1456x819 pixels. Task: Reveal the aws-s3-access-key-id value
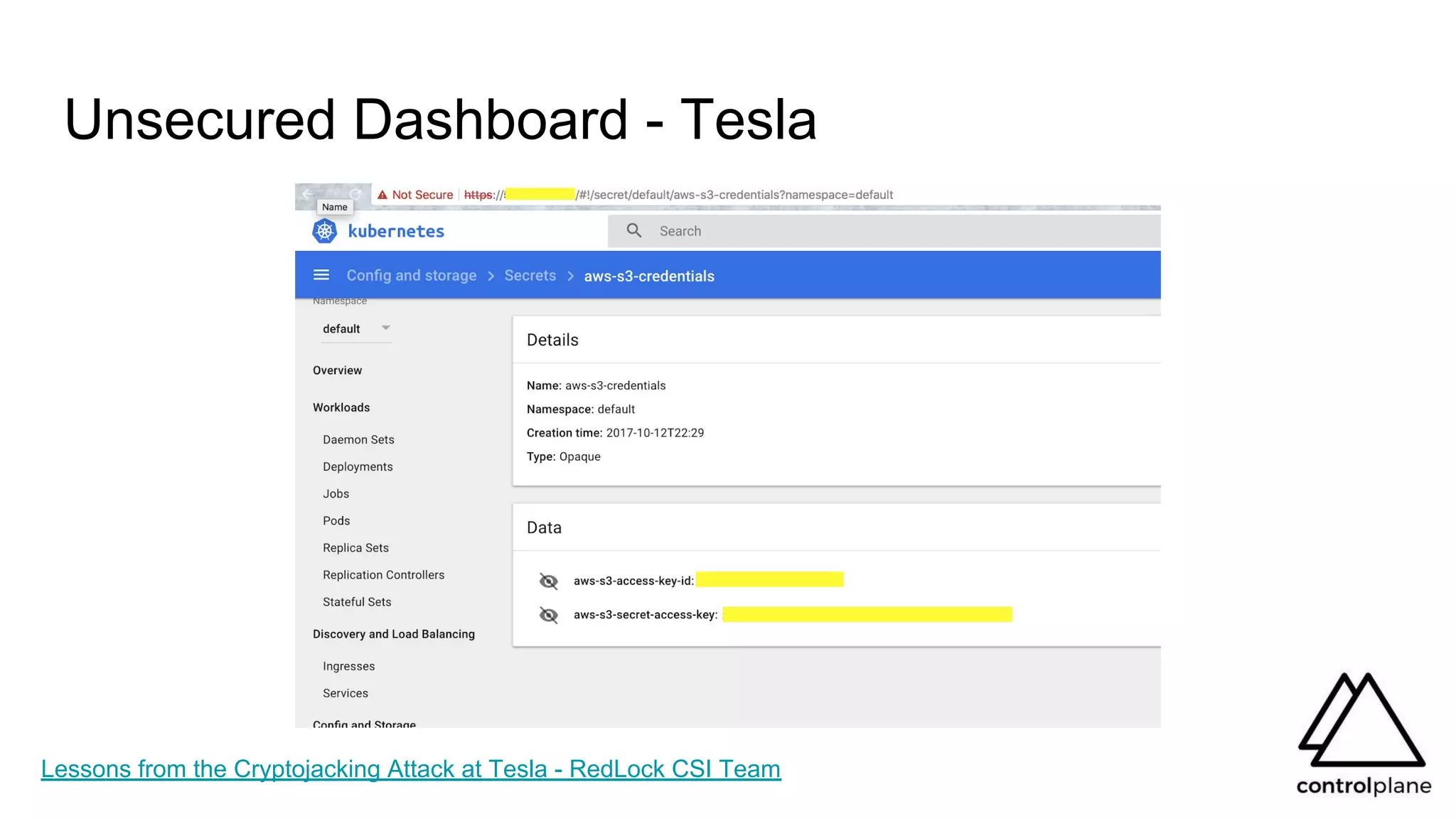549,581
